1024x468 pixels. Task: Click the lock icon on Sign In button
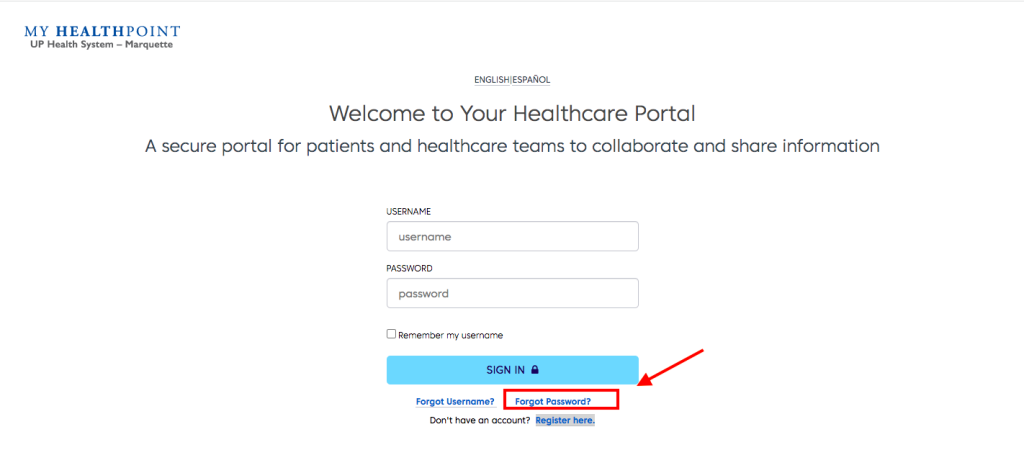point(535,369)
